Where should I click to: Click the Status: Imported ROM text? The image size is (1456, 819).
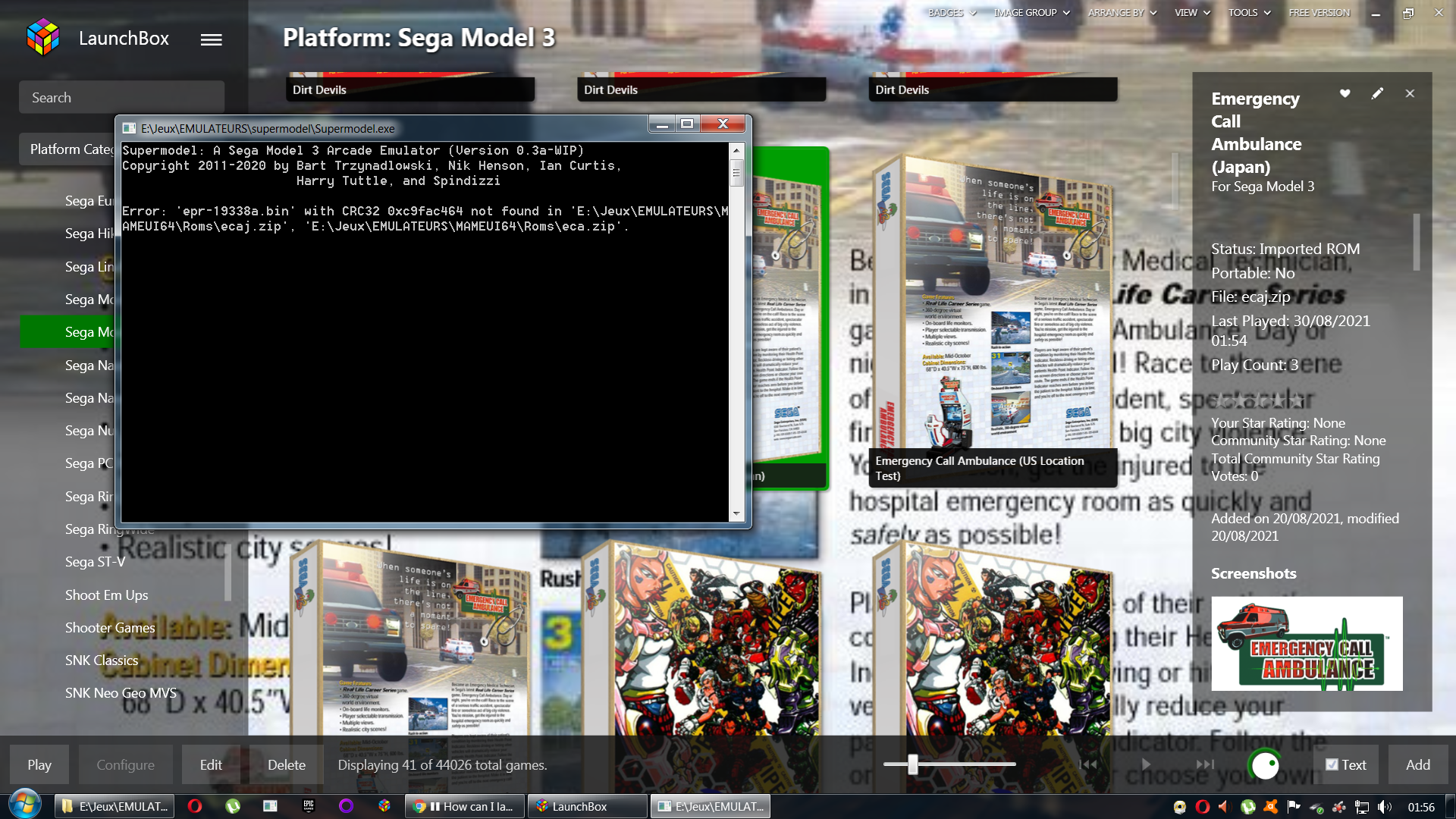pyautogui.click(x=1285, y=249)
